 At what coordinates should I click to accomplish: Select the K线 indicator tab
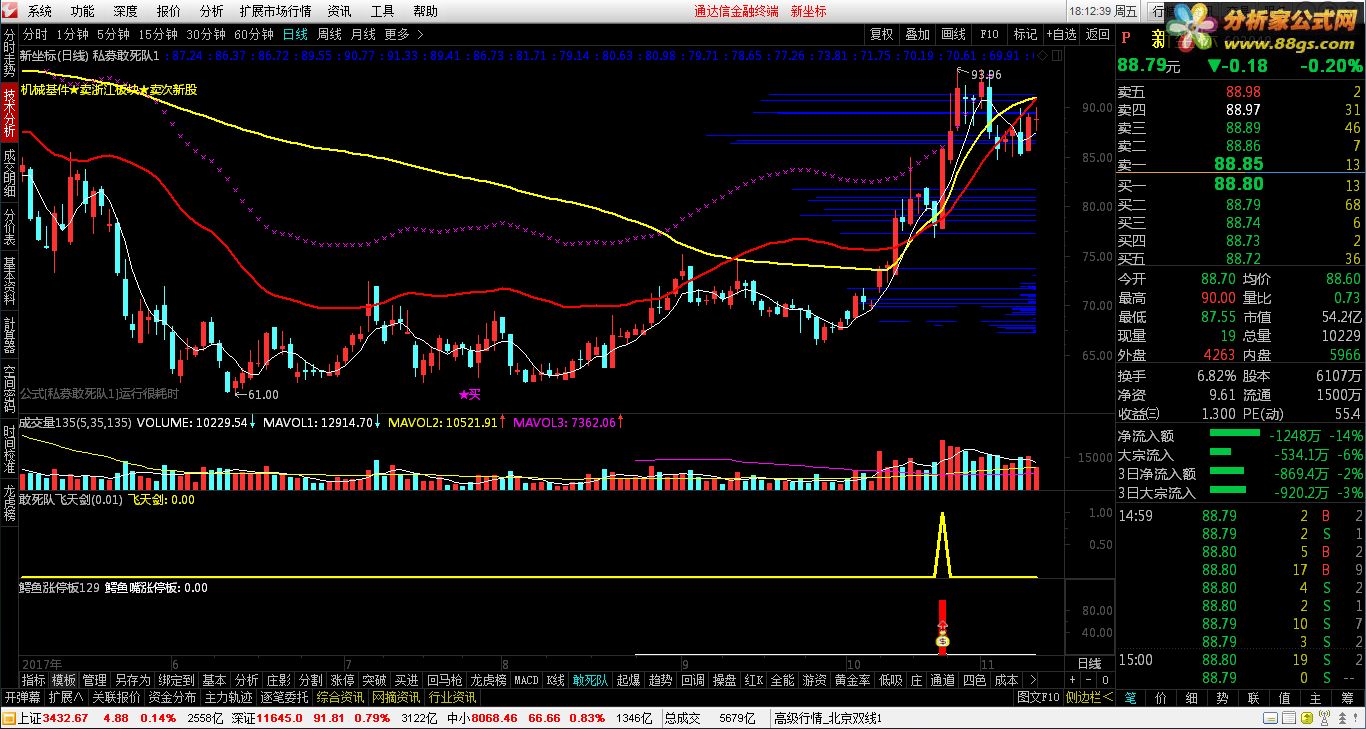click(x=555, y=680)
